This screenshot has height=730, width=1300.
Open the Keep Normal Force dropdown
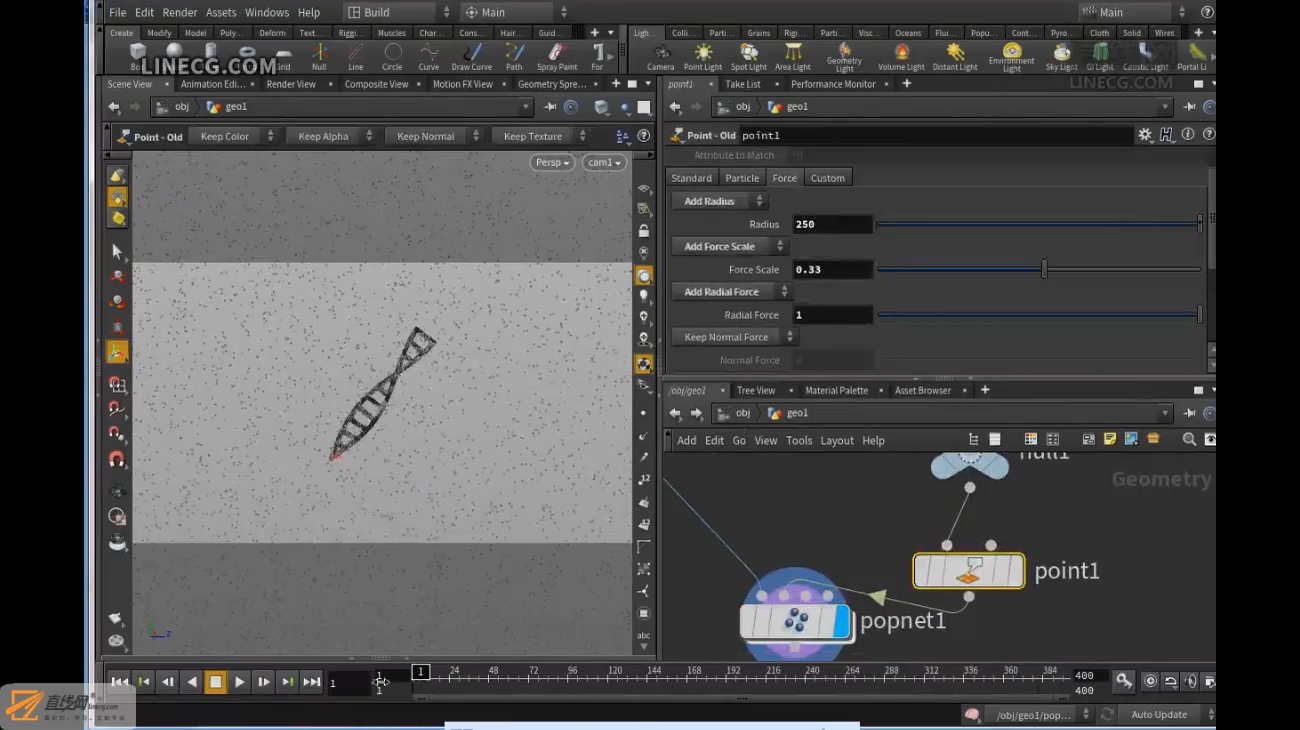(x=734, y=337)
